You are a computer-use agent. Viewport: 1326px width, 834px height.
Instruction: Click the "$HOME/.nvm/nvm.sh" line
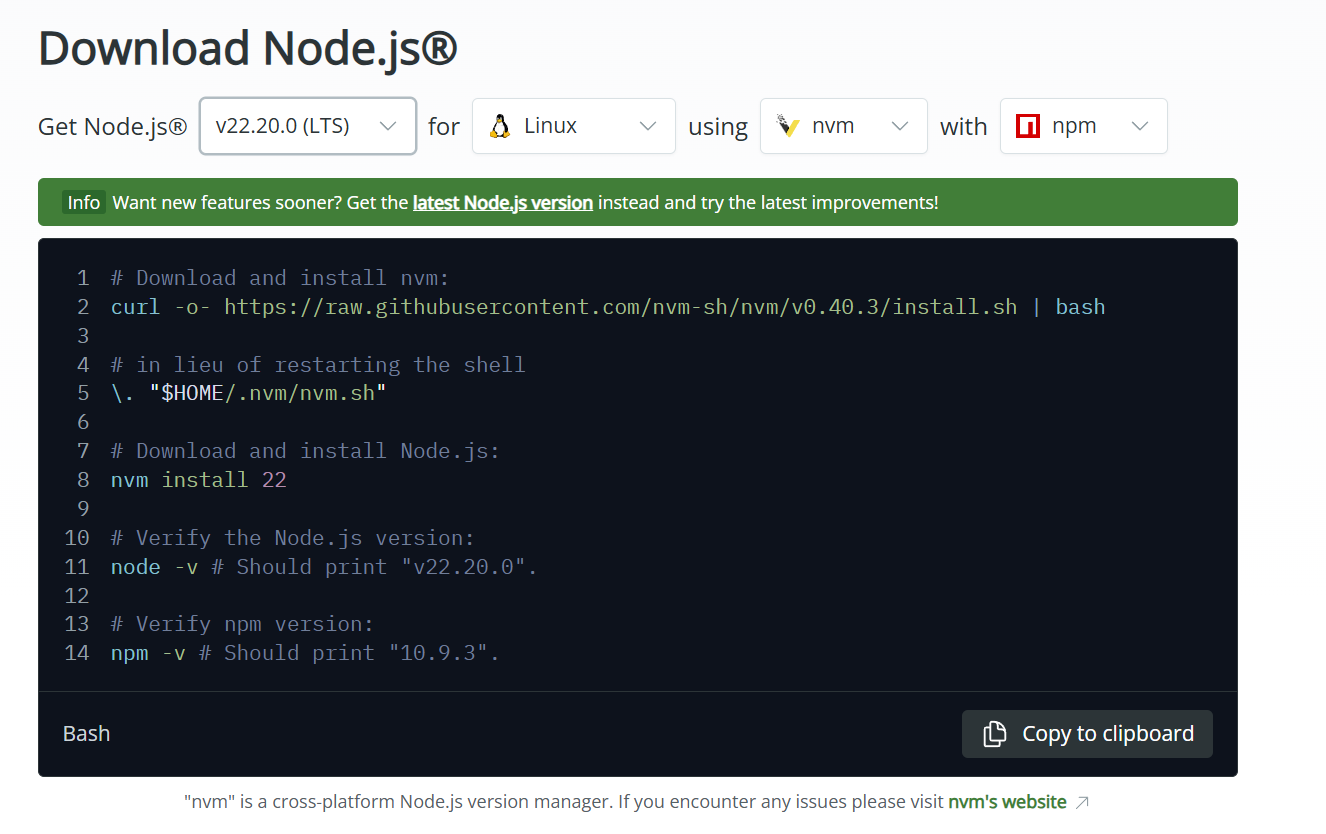pyautogui.click(x=249, y=394)
